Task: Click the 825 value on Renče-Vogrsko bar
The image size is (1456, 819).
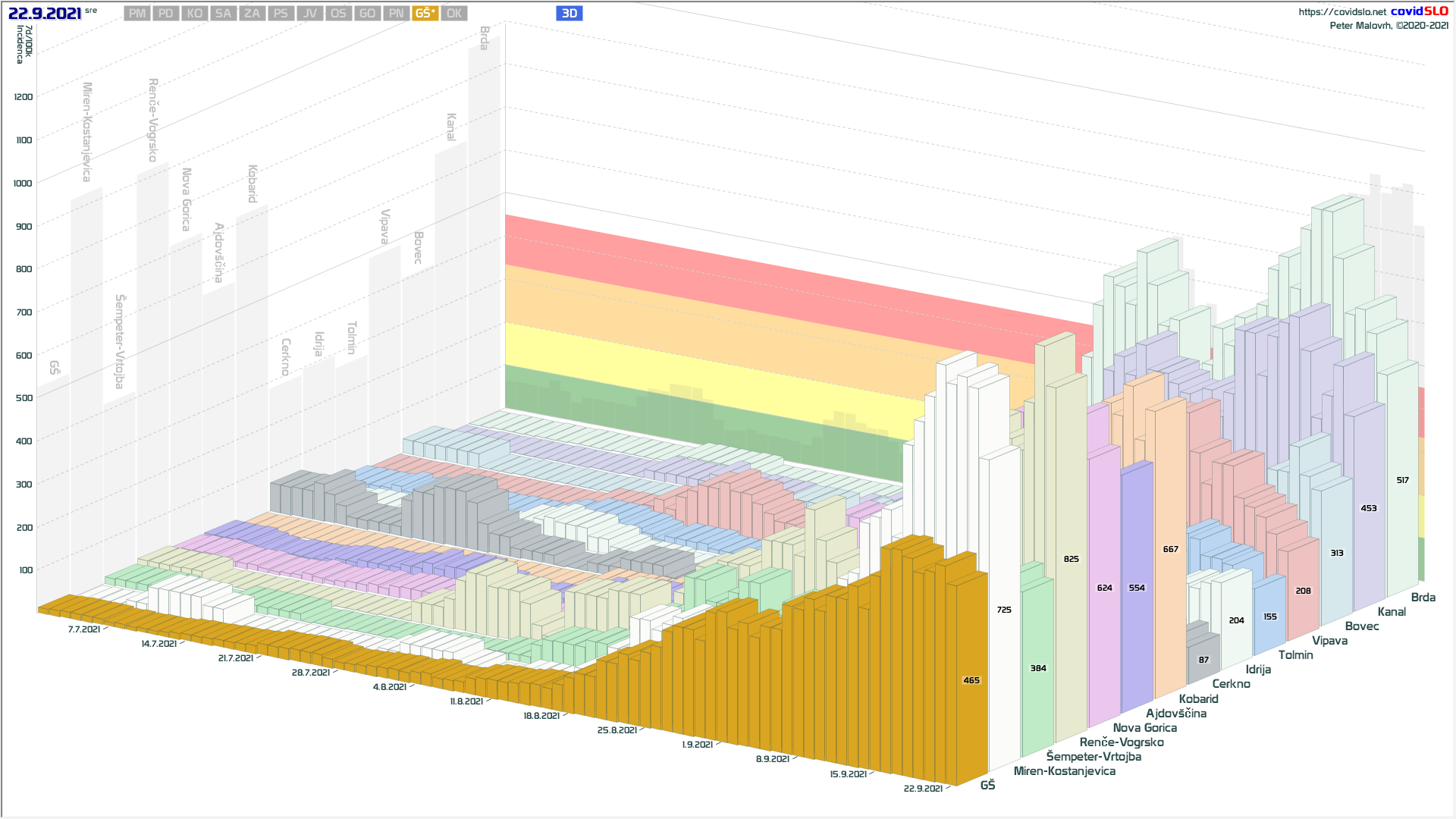Action: pos(1071,559)
